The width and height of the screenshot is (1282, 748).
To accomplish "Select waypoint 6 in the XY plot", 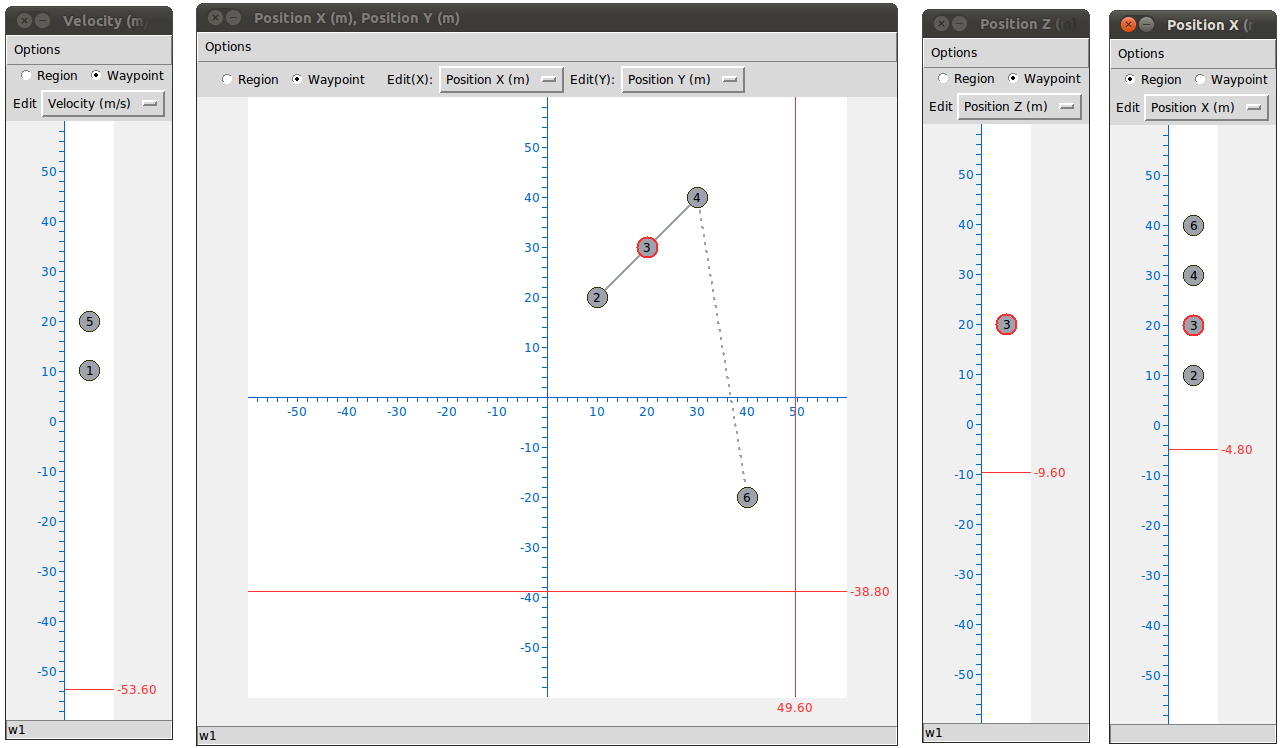I will pyautogui.click(x=746, y=497).
